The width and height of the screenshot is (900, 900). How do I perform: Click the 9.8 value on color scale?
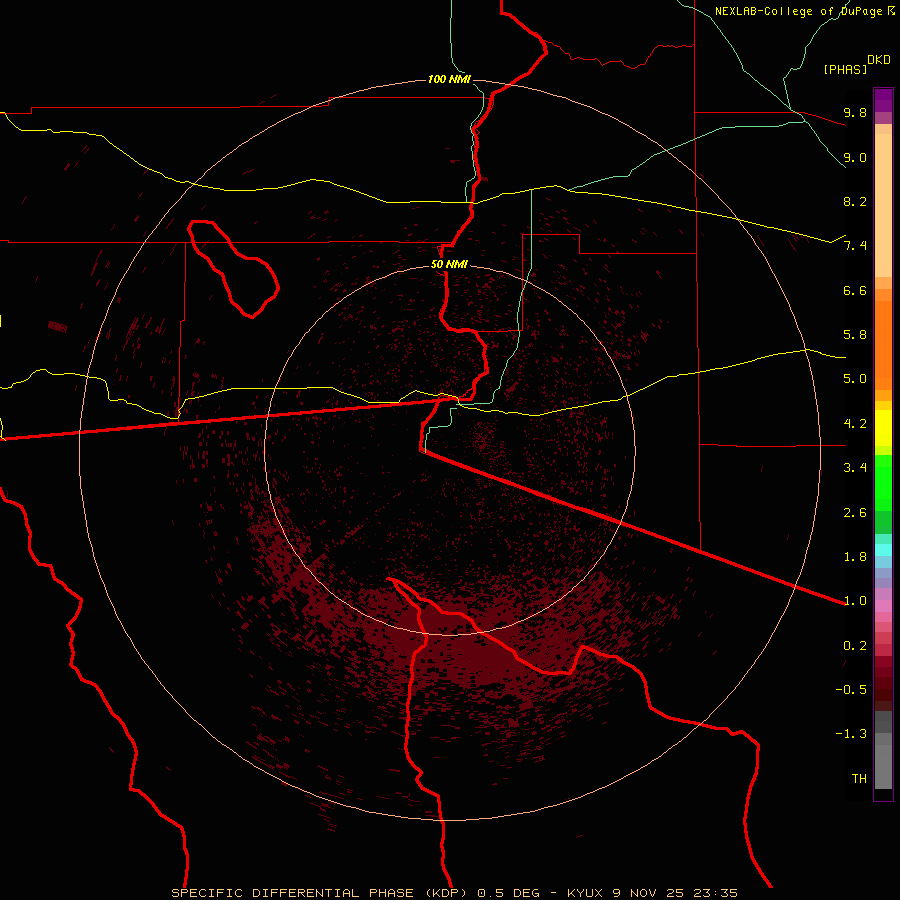855,112
